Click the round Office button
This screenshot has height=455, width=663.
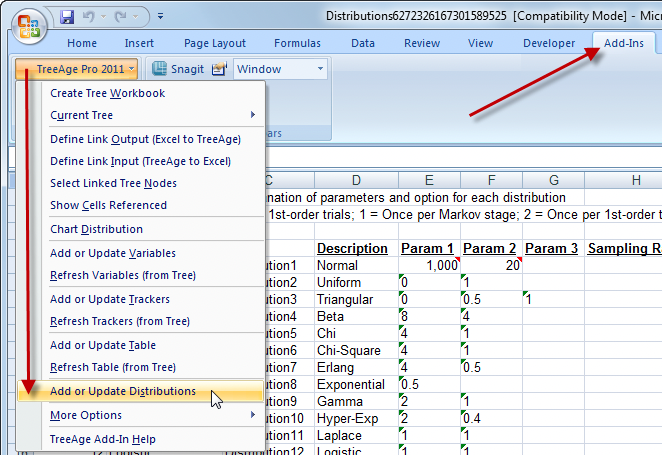coord(29,26)
